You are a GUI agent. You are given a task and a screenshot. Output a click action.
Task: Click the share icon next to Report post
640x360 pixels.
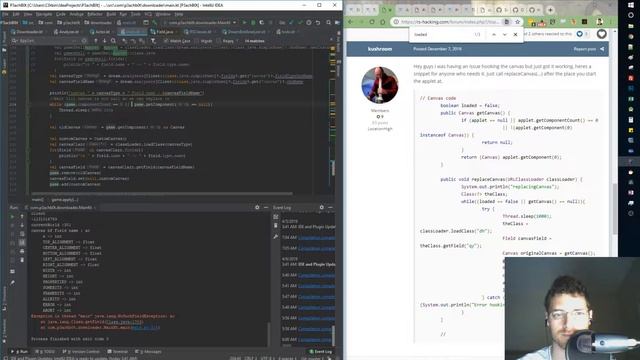pos(602,49)
